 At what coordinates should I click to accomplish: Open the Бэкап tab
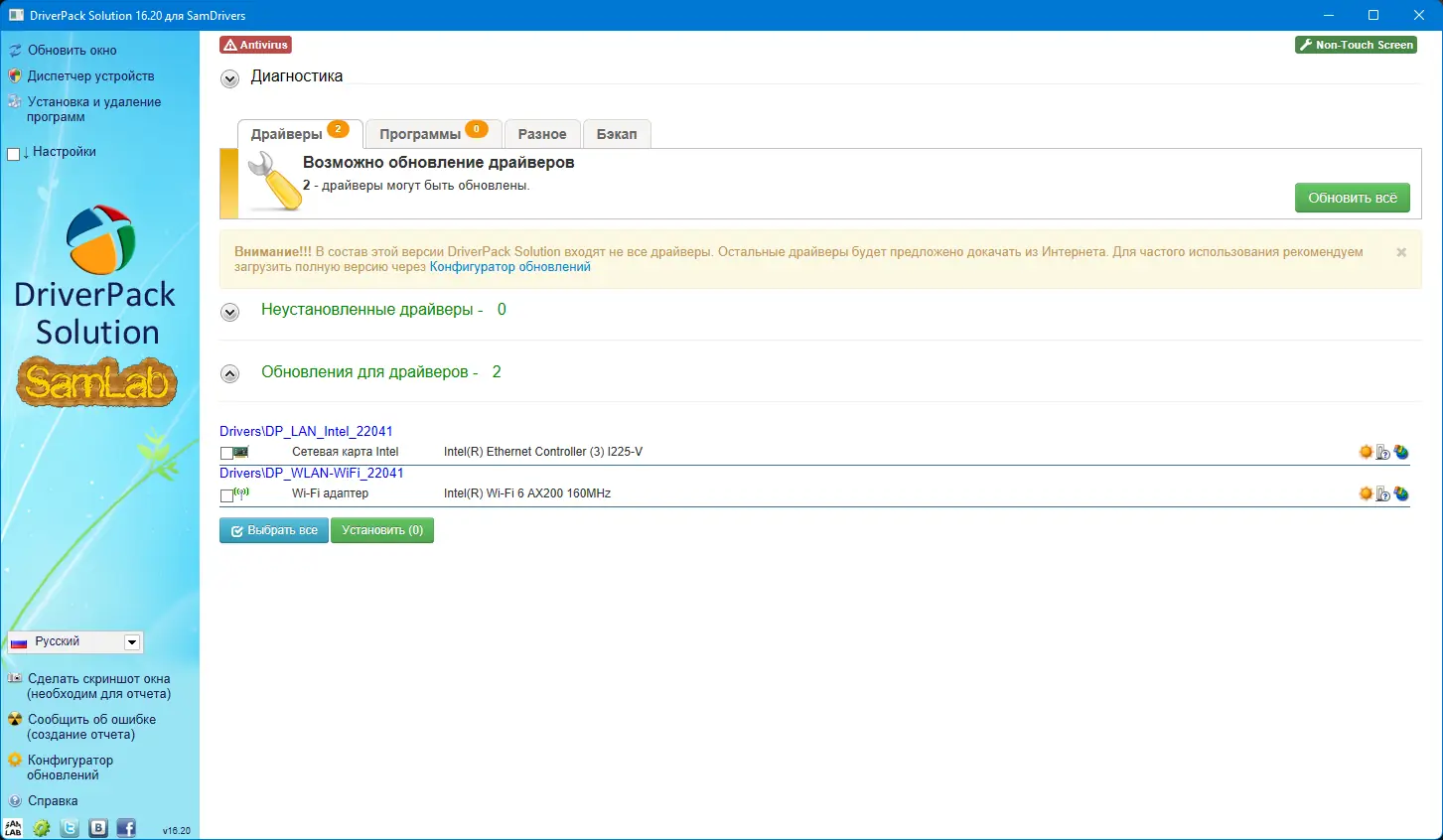tap(617, 134)
